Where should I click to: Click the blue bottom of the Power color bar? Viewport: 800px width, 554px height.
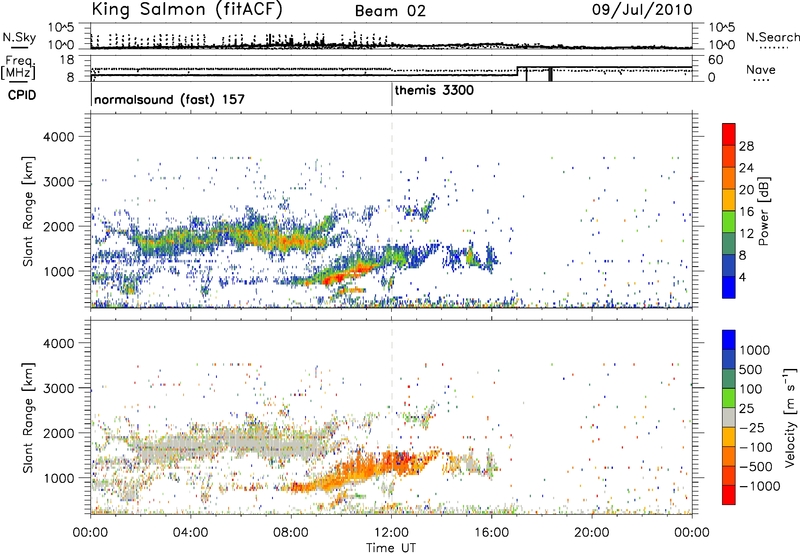[729, 287]
